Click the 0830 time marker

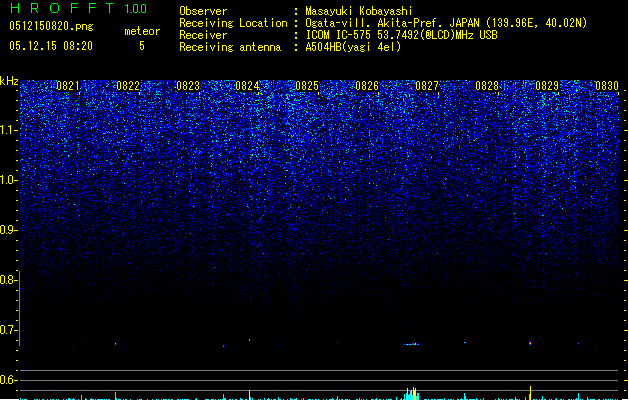tap(607, 86)
